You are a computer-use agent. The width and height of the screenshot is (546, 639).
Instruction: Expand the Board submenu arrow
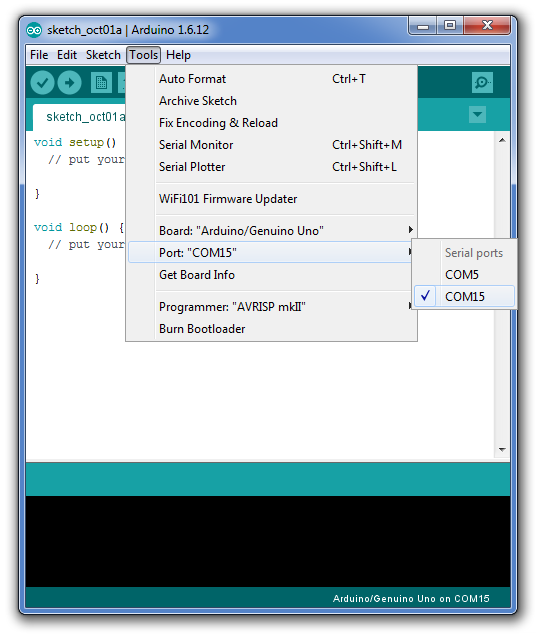[411, 230]
